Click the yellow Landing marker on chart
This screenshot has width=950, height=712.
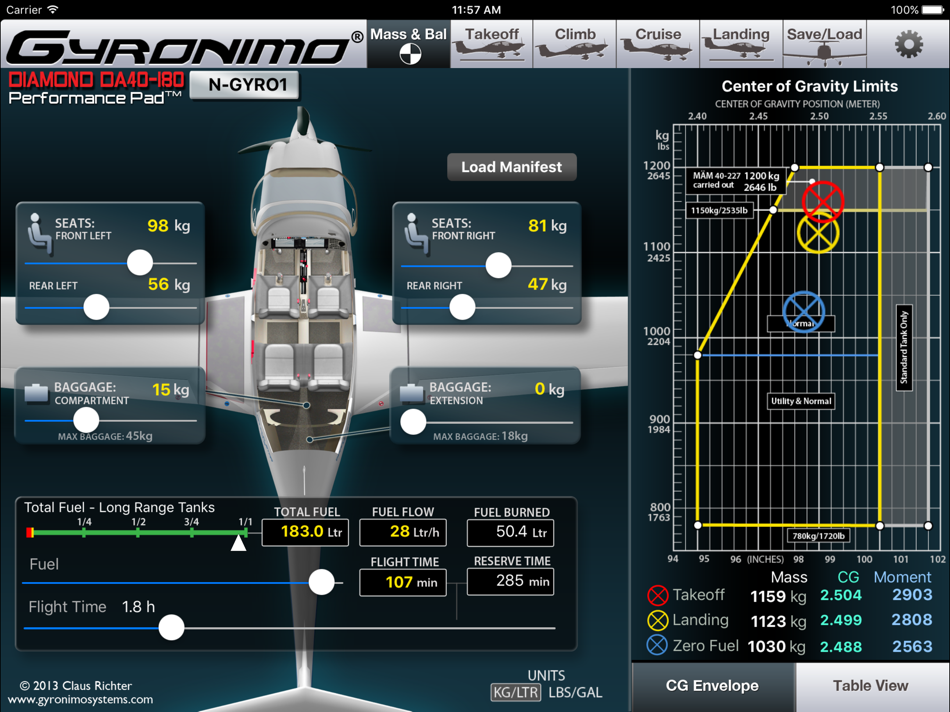pyautogui.click(x=818, y=233)
